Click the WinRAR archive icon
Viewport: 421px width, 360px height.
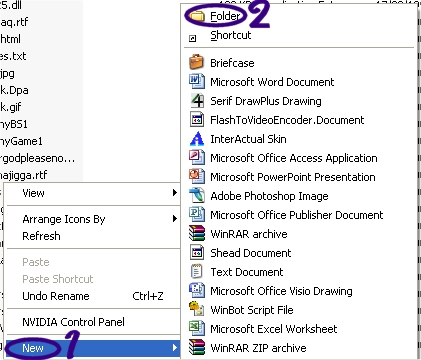(197, 233)
